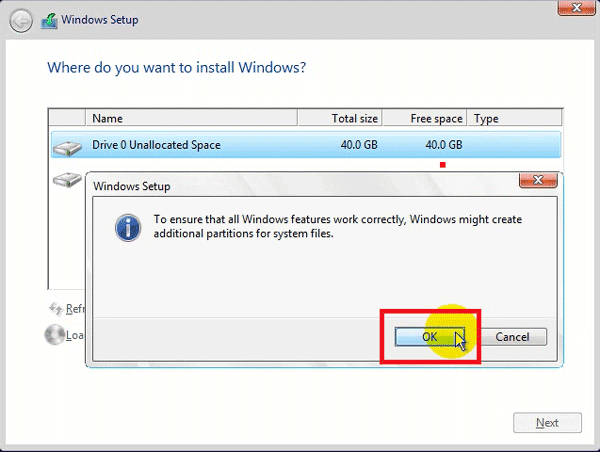Click the Windows Setup title bar icon

pos(49,19)
